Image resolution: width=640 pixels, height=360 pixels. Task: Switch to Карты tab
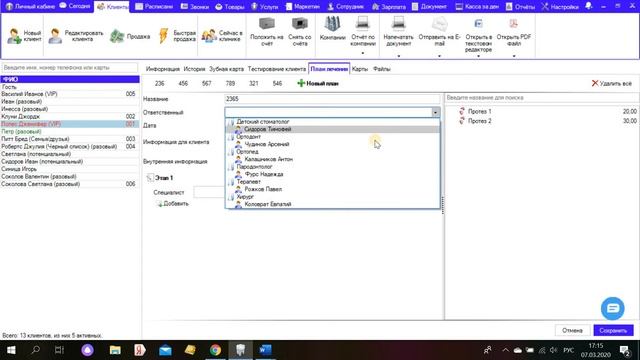pos(360,69)
